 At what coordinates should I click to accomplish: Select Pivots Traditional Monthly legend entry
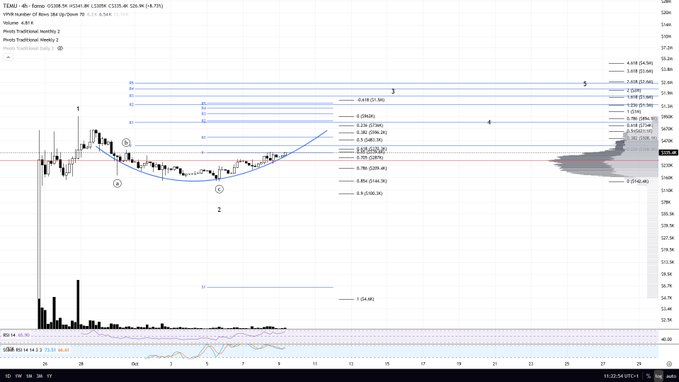click(31, 32)
